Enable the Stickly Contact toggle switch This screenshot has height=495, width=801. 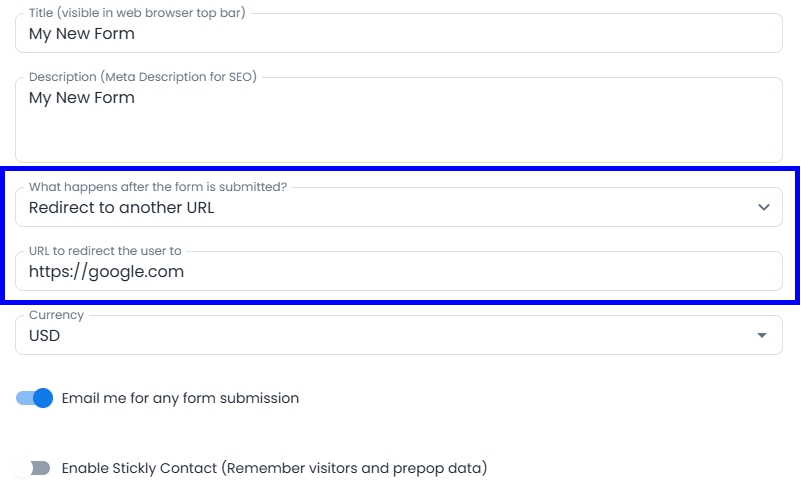pyautogui.click(x=34, y=468)
